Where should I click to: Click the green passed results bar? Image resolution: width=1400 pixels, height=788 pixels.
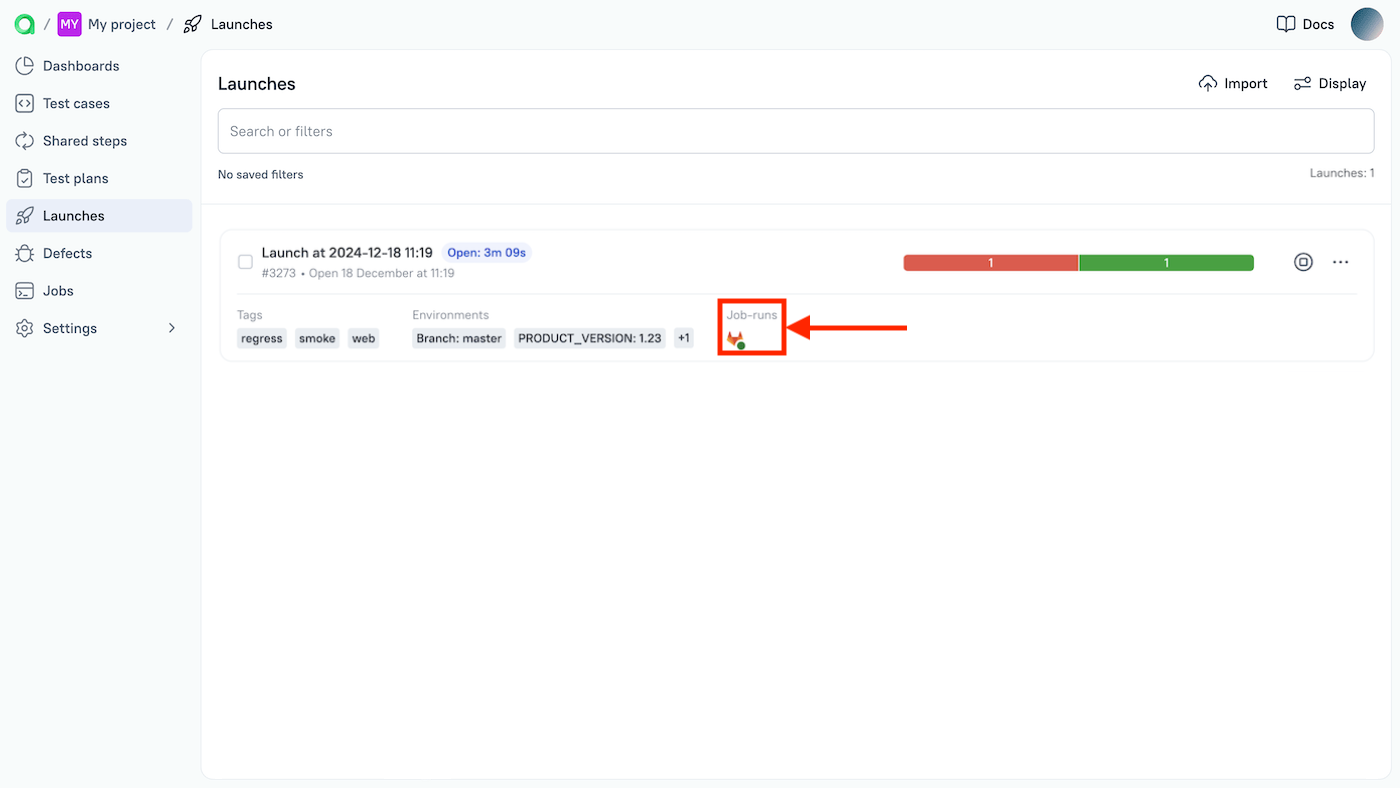pyautogui.click(x=1166, y=263)
